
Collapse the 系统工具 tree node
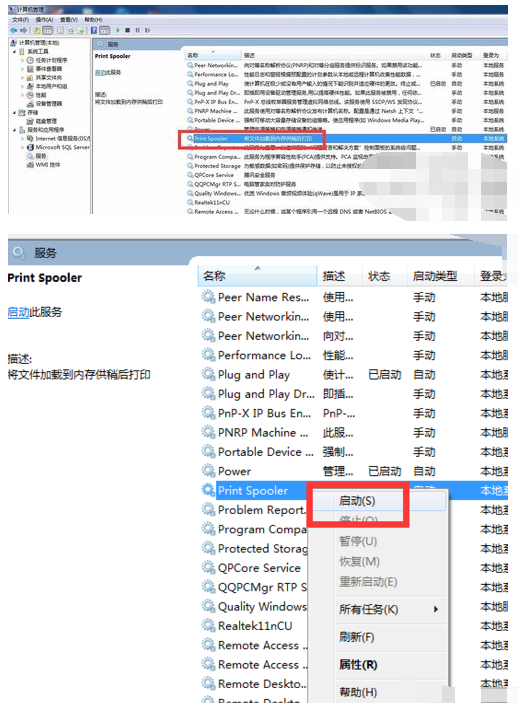pyautogui.click(x=15, y=52)
